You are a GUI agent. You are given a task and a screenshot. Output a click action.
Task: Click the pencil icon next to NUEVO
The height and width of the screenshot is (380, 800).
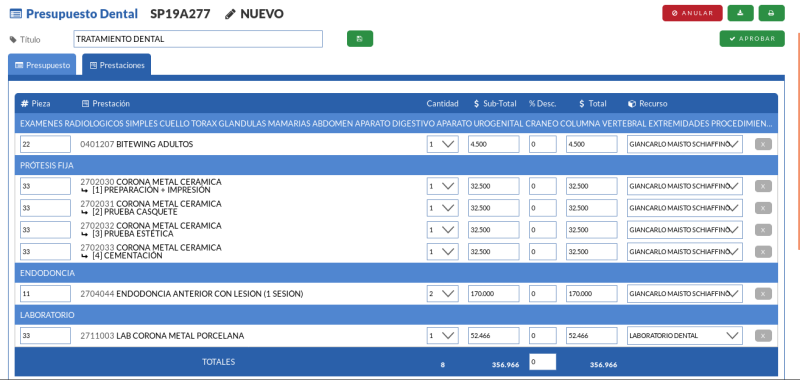(230, 14)
